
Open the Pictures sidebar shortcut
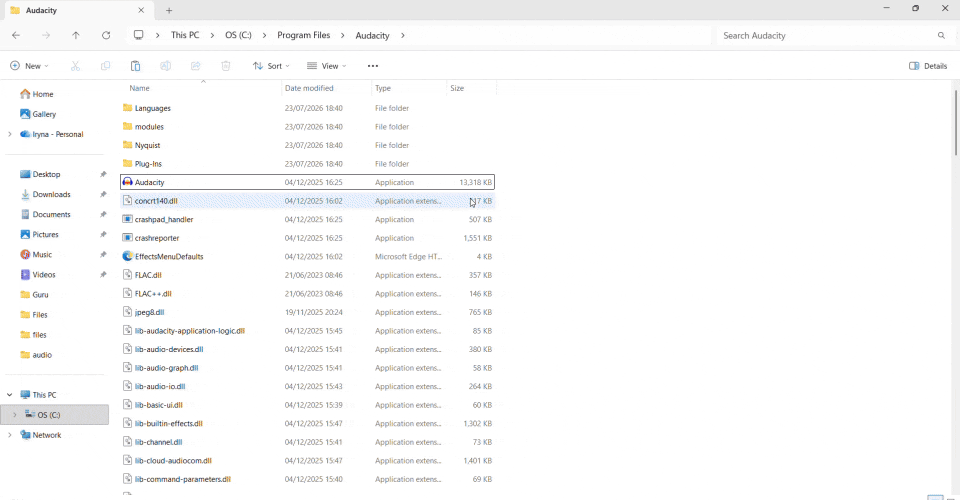pos(40,234)
